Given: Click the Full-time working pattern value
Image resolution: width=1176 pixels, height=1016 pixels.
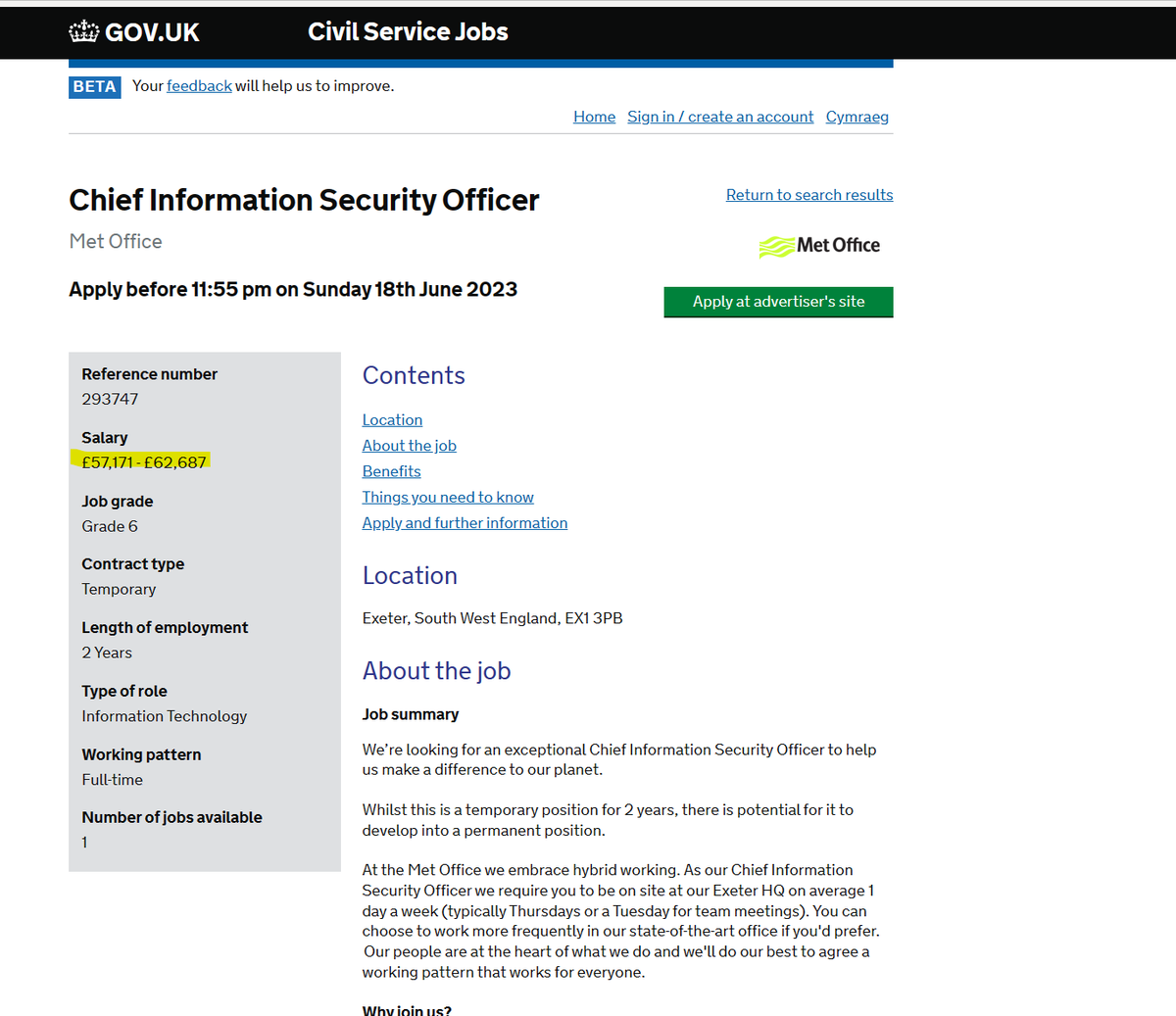Looking at the screenshot, I should pyautogui.click(x=113, y=780).
